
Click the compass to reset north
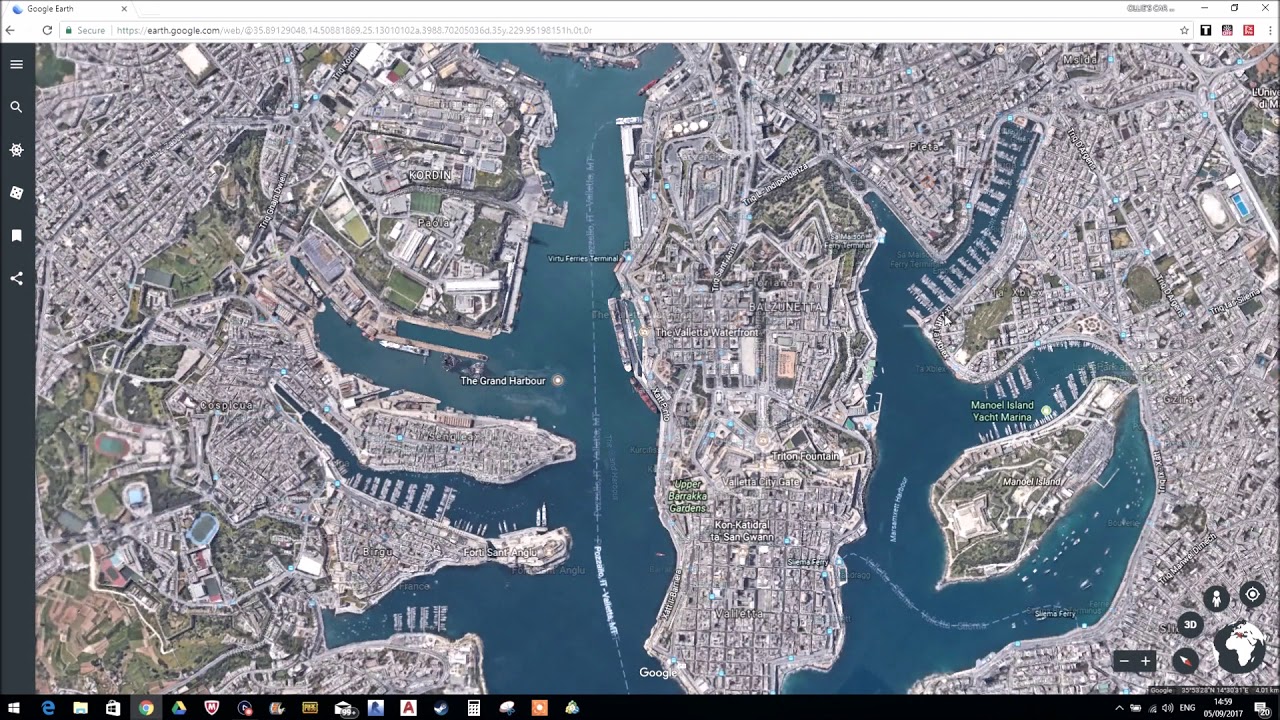click(x=1185, y=661)
